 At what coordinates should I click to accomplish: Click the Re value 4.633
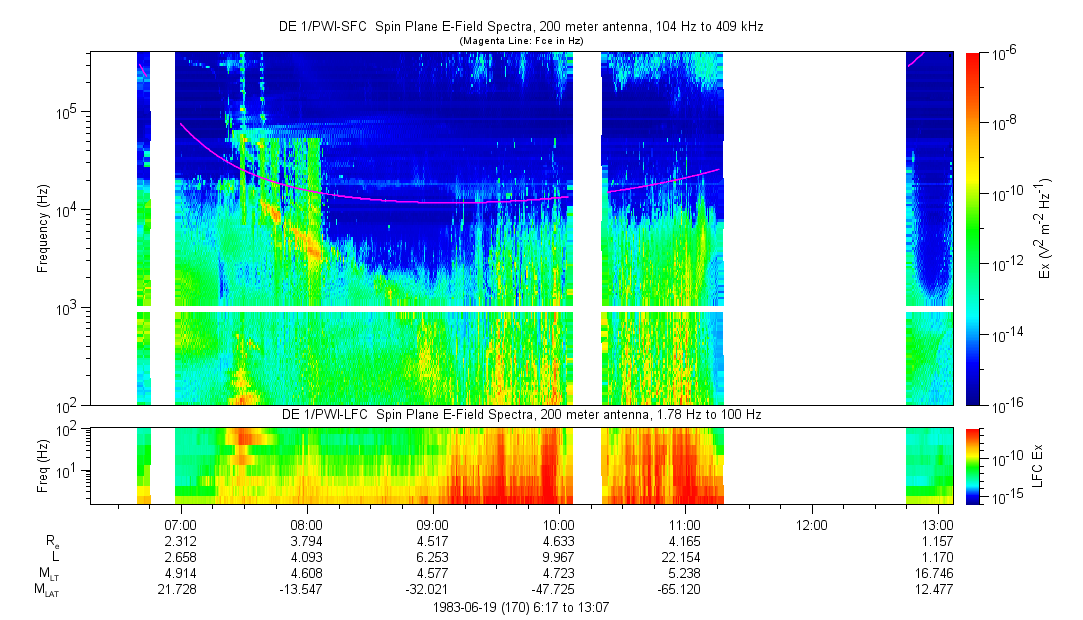(x=559, y=541)
